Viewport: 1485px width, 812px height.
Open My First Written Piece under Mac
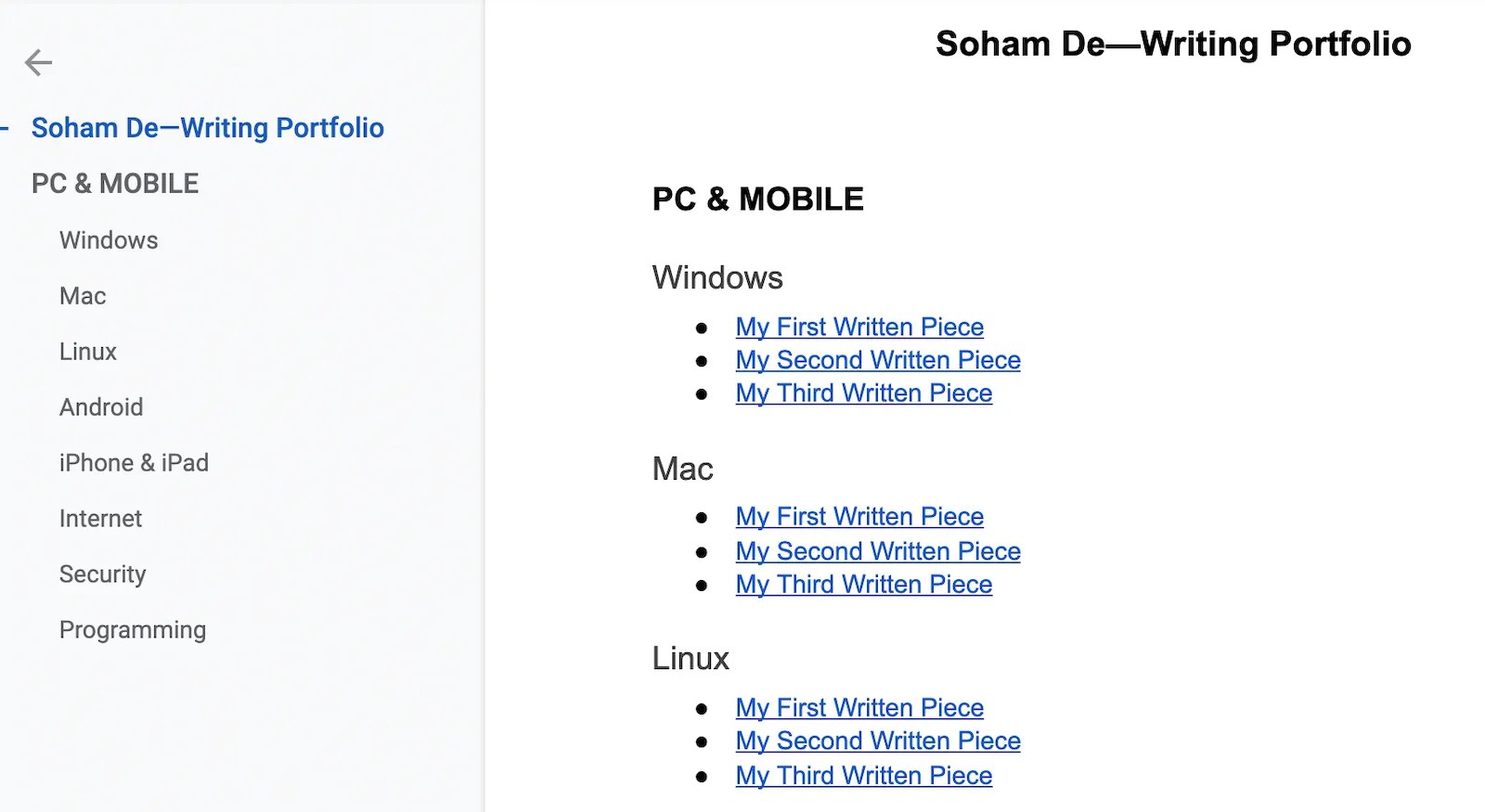pyautogui.click(x=859, y=517)
